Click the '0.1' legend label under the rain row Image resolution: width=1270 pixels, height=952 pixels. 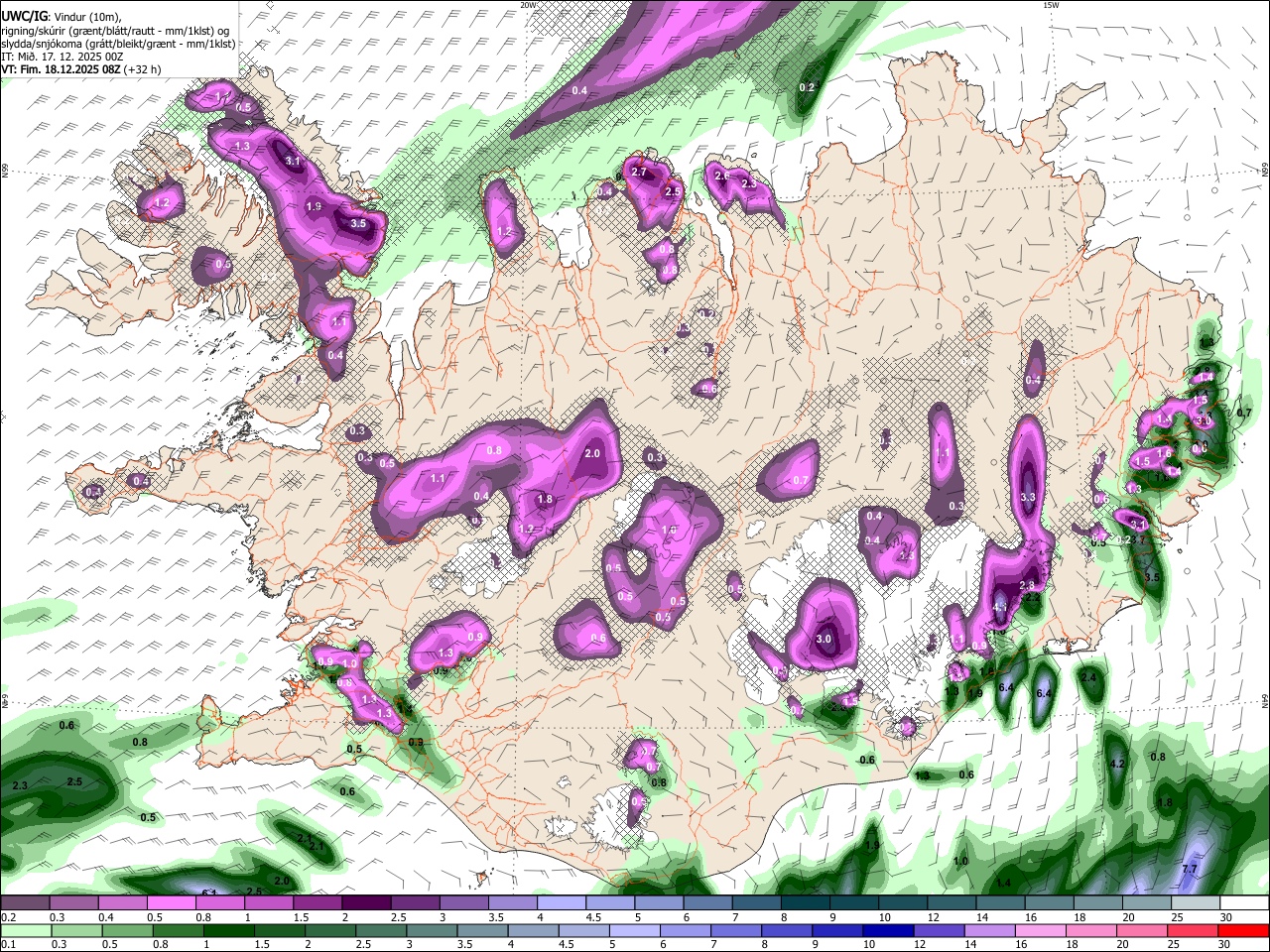8,945
